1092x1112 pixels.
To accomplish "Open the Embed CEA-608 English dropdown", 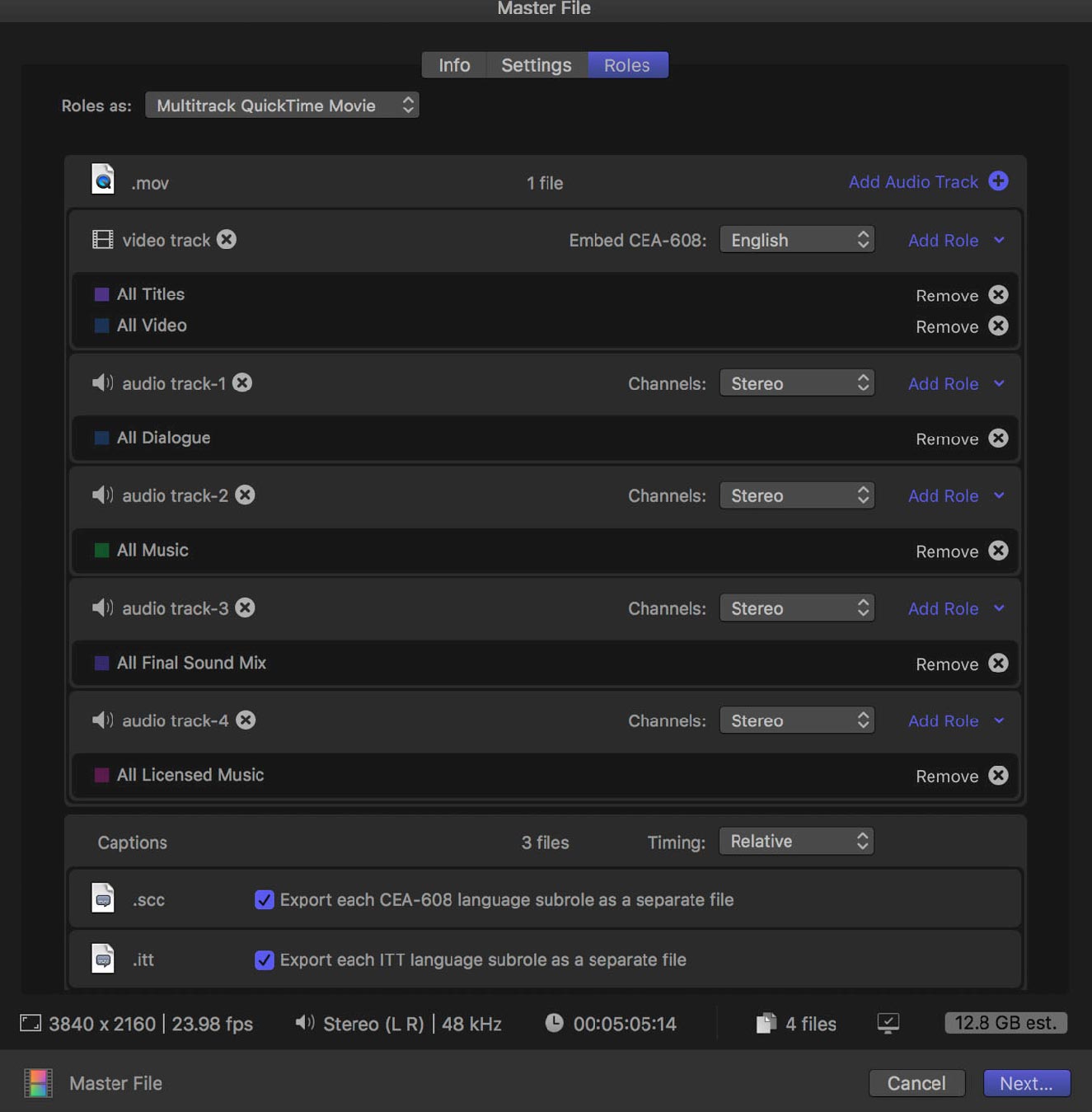I will pyautogui.click(x=797, y=240).
